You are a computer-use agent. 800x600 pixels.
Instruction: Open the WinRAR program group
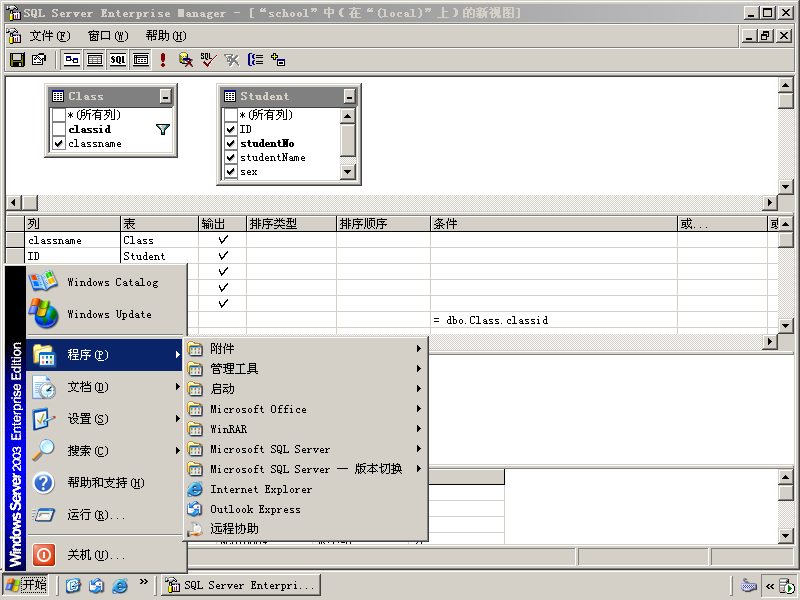305,429
